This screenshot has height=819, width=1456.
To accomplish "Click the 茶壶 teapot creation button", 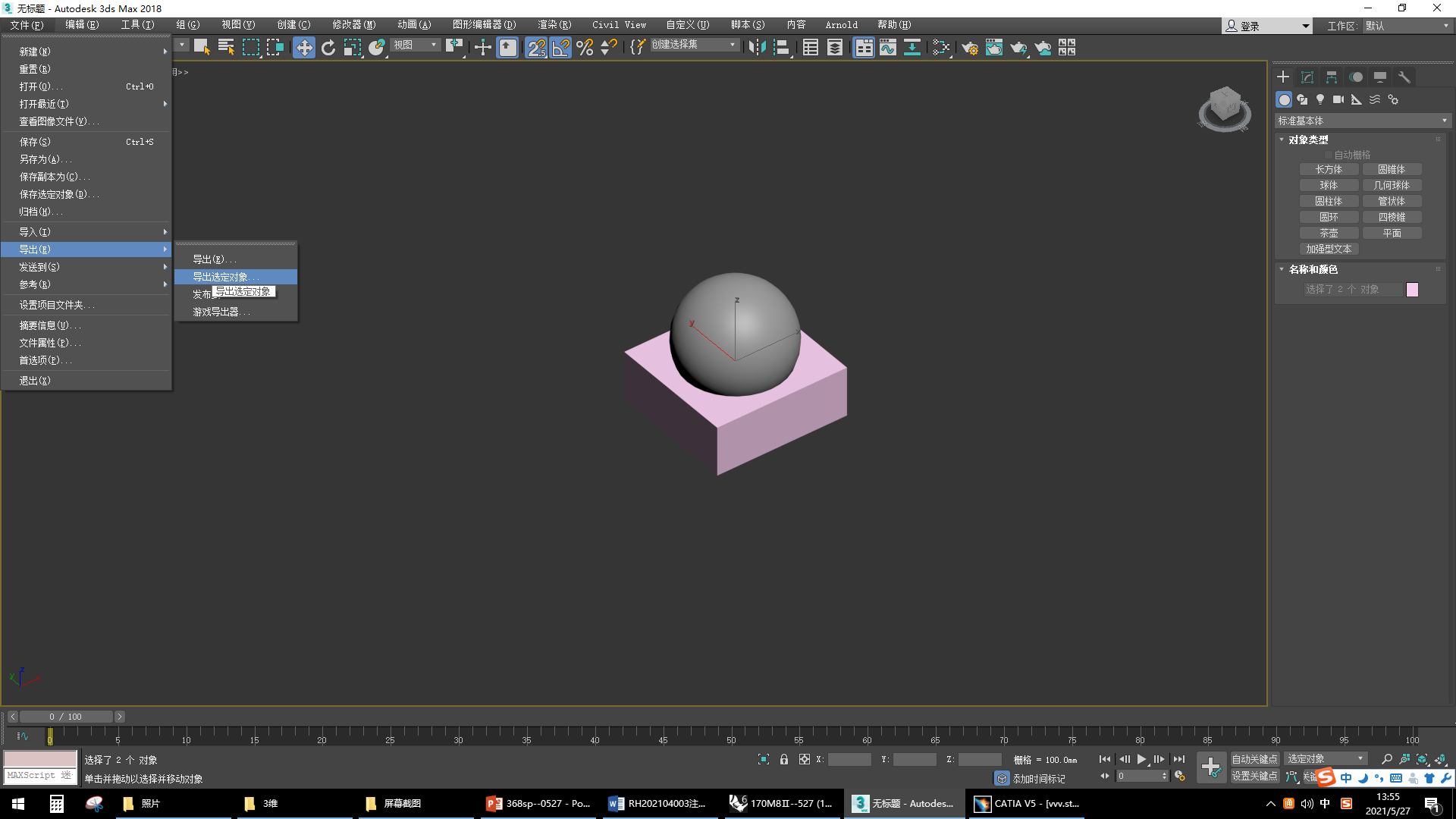I will pos(1329,232).
